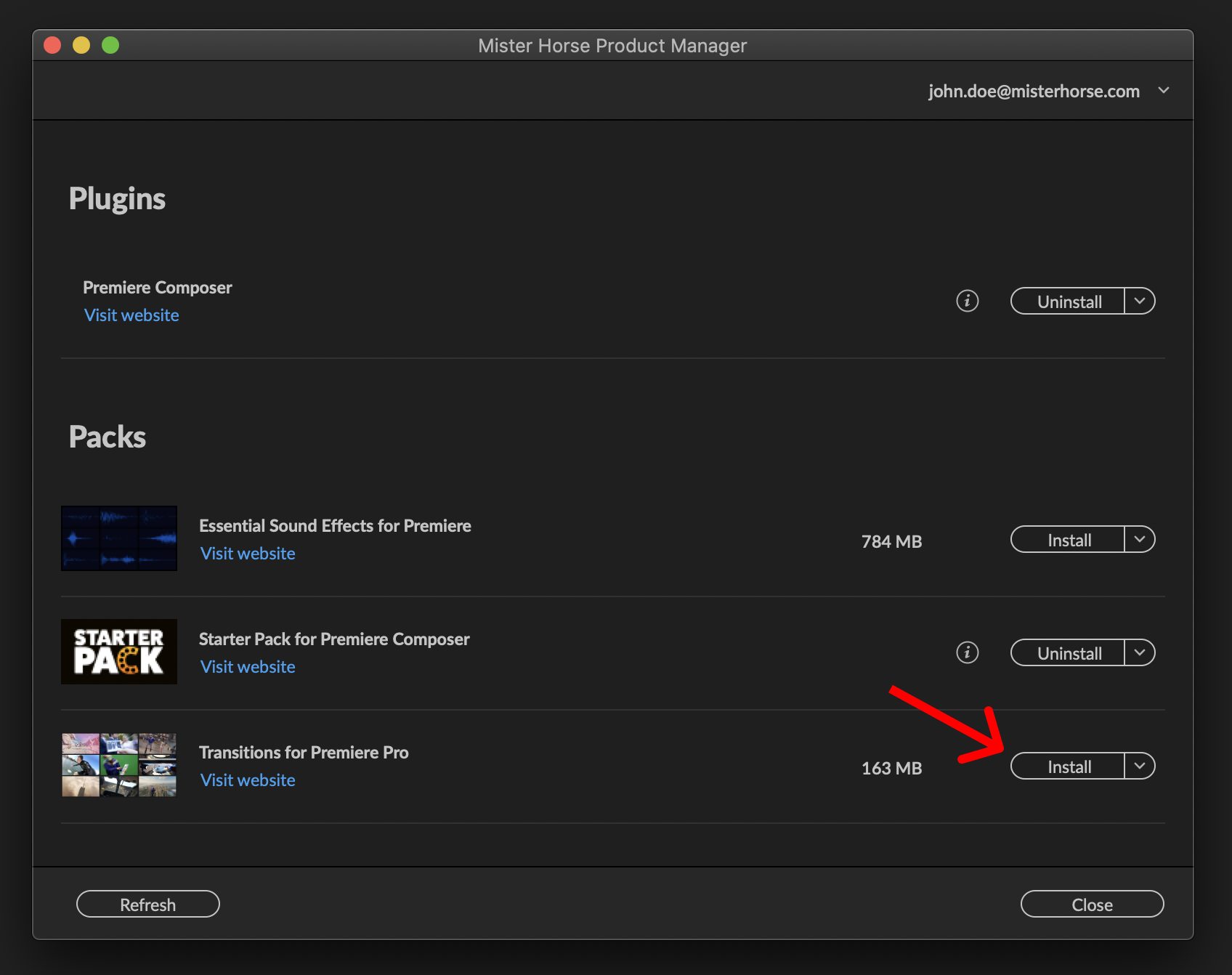The height and width of the screenshot is (975, 1232).
Task: Uninstall Premiere Composer plugin
Action: tap(1068, 301)
